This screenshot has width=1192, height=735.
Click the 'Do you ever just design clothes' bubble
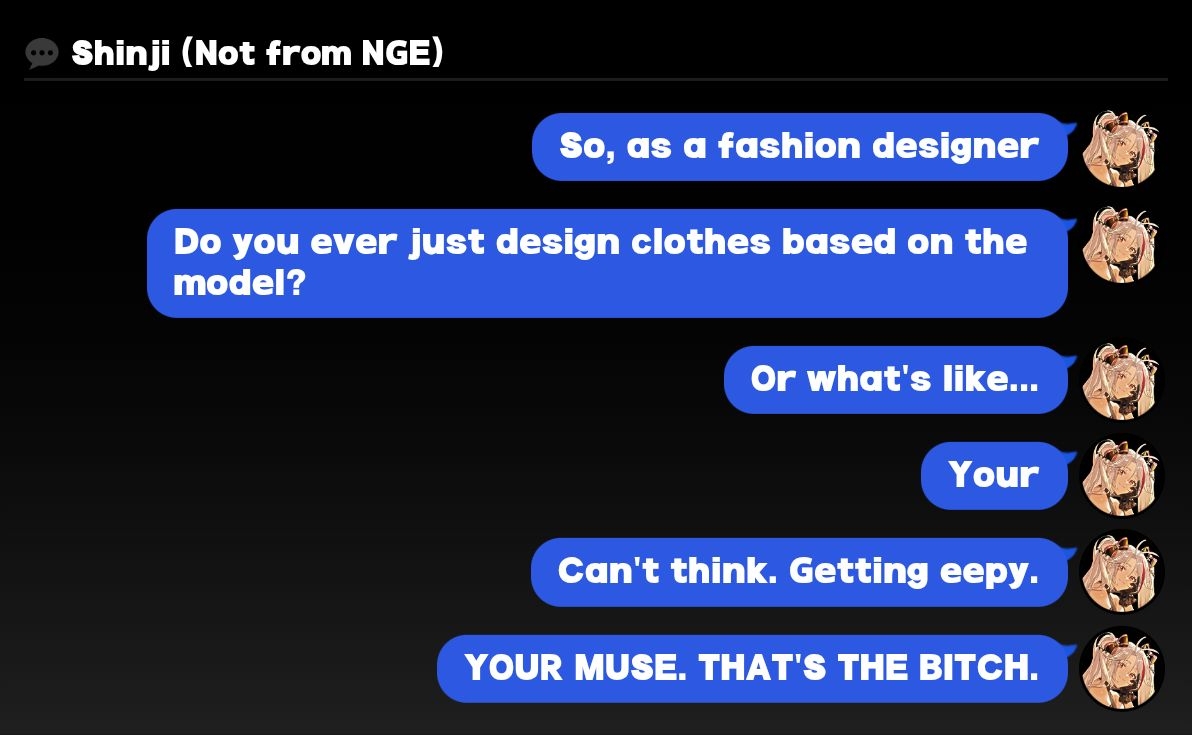(x=607, y=263)
